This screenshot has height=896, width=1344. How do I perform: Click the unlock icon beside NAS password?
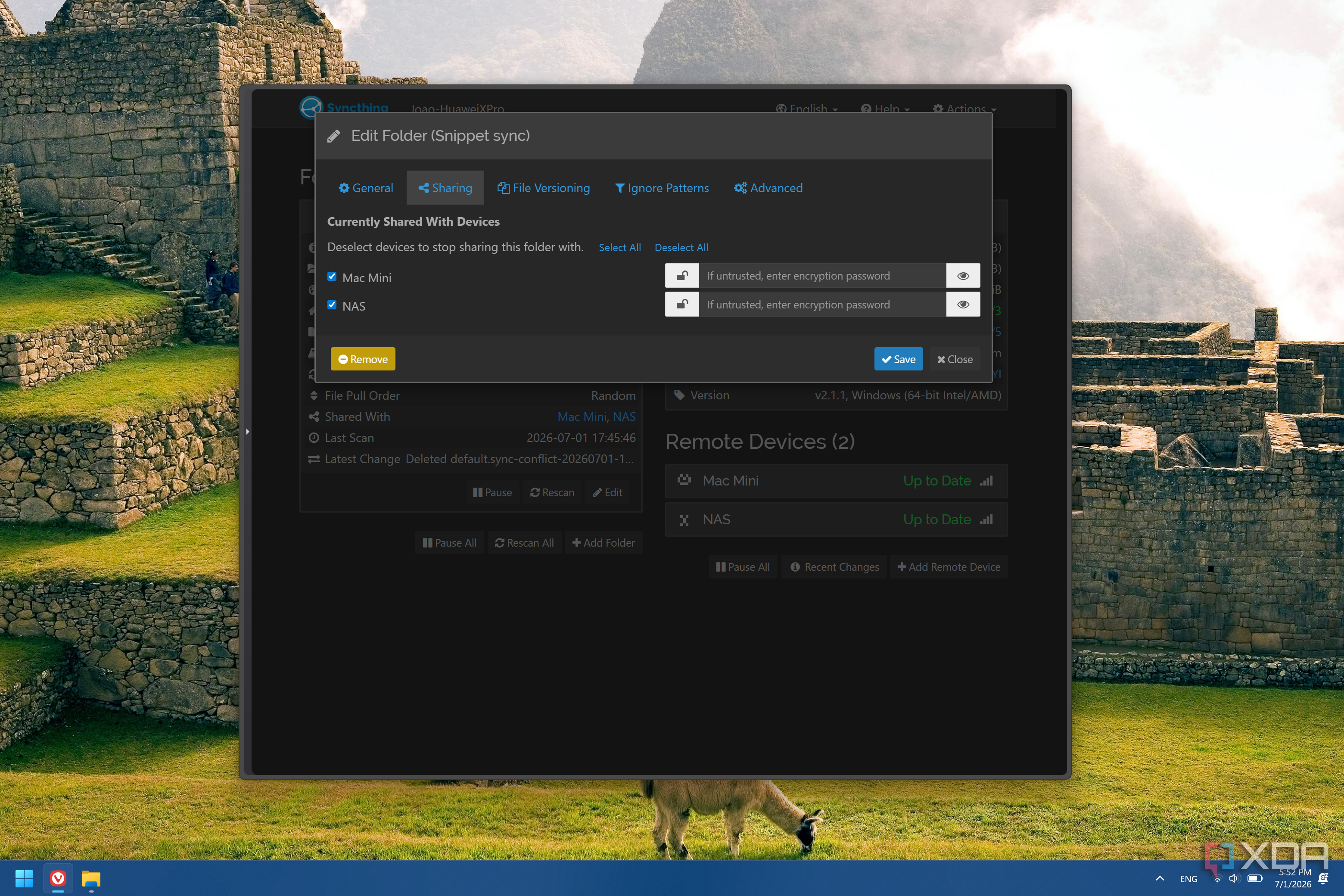[682, 305]
